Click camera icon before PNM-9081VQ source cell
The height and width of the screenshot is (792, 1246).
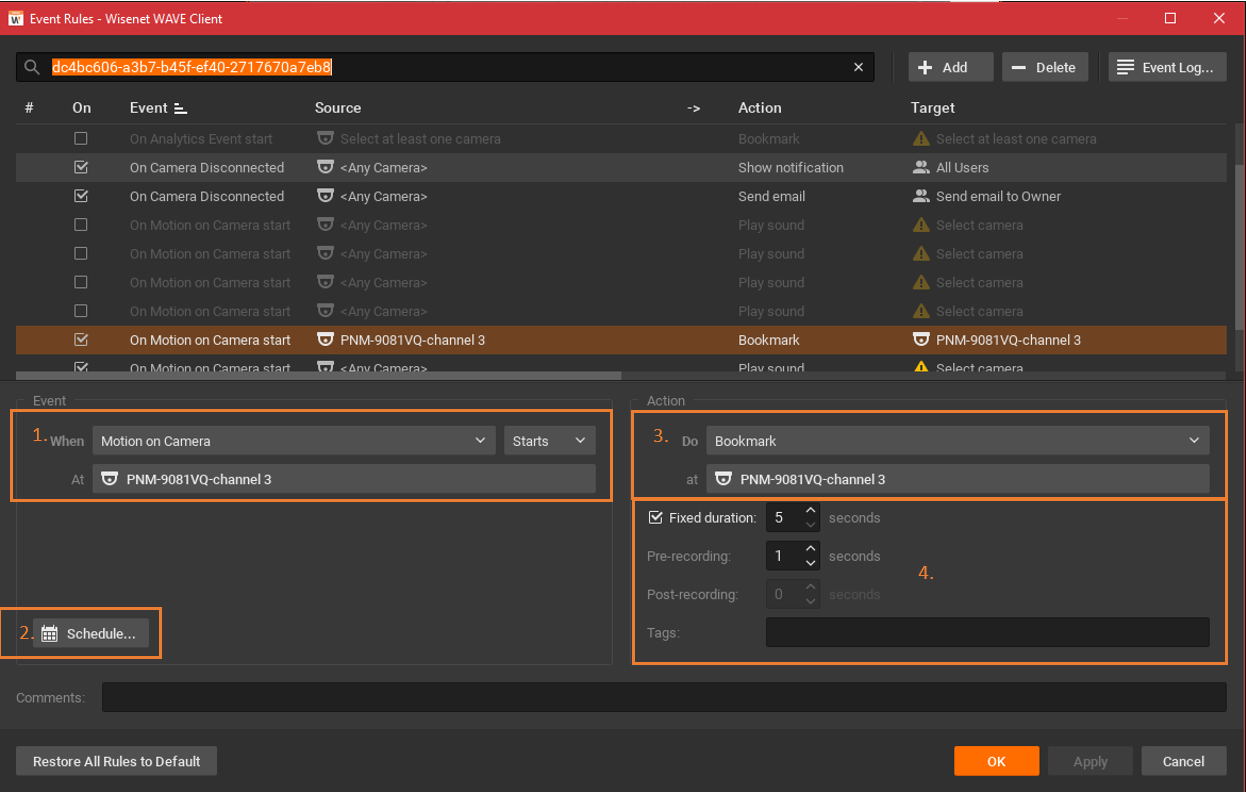pos(325,340)
